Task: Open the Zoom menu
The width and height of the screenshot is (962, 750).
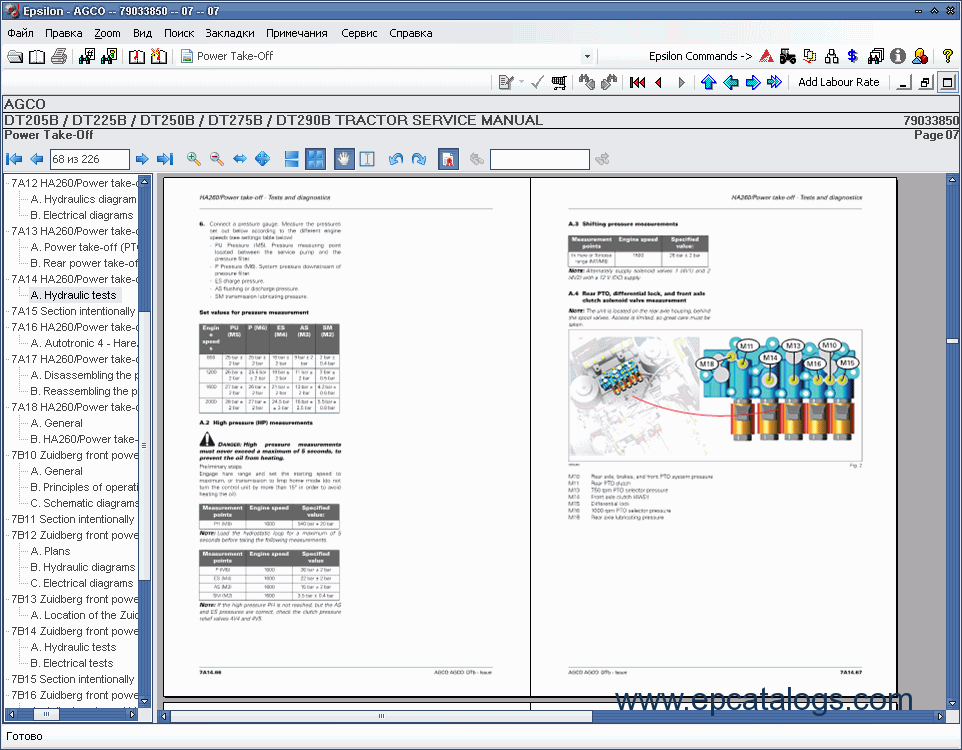Action: tap(107, 33)
